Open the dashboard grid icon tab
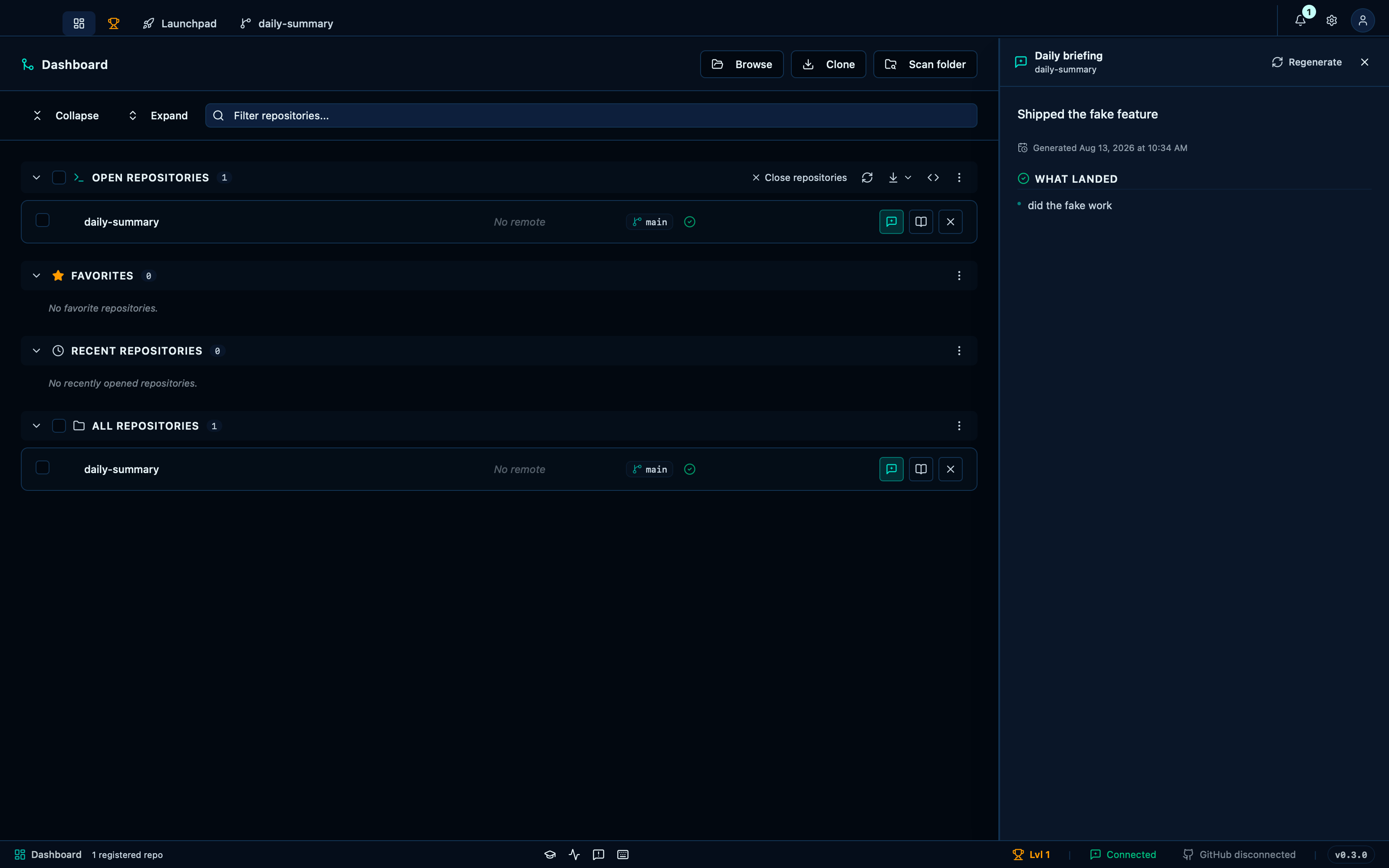Screen dimensions: 1389x868 point(79,23)
